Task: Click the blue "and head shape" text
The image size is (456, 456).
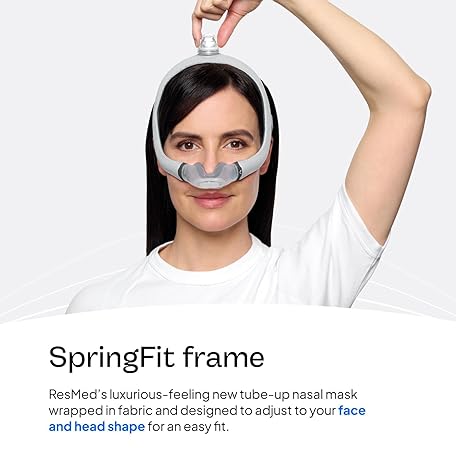Action: click(97, 426)
